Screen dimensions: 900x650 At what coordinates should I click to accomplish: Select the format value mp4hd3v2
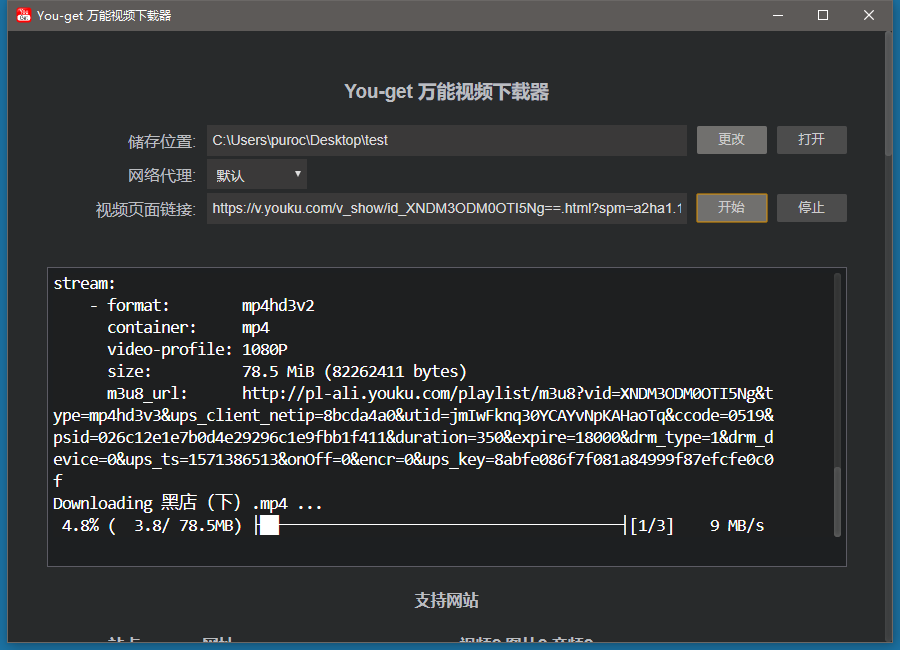tap(278, 305)
